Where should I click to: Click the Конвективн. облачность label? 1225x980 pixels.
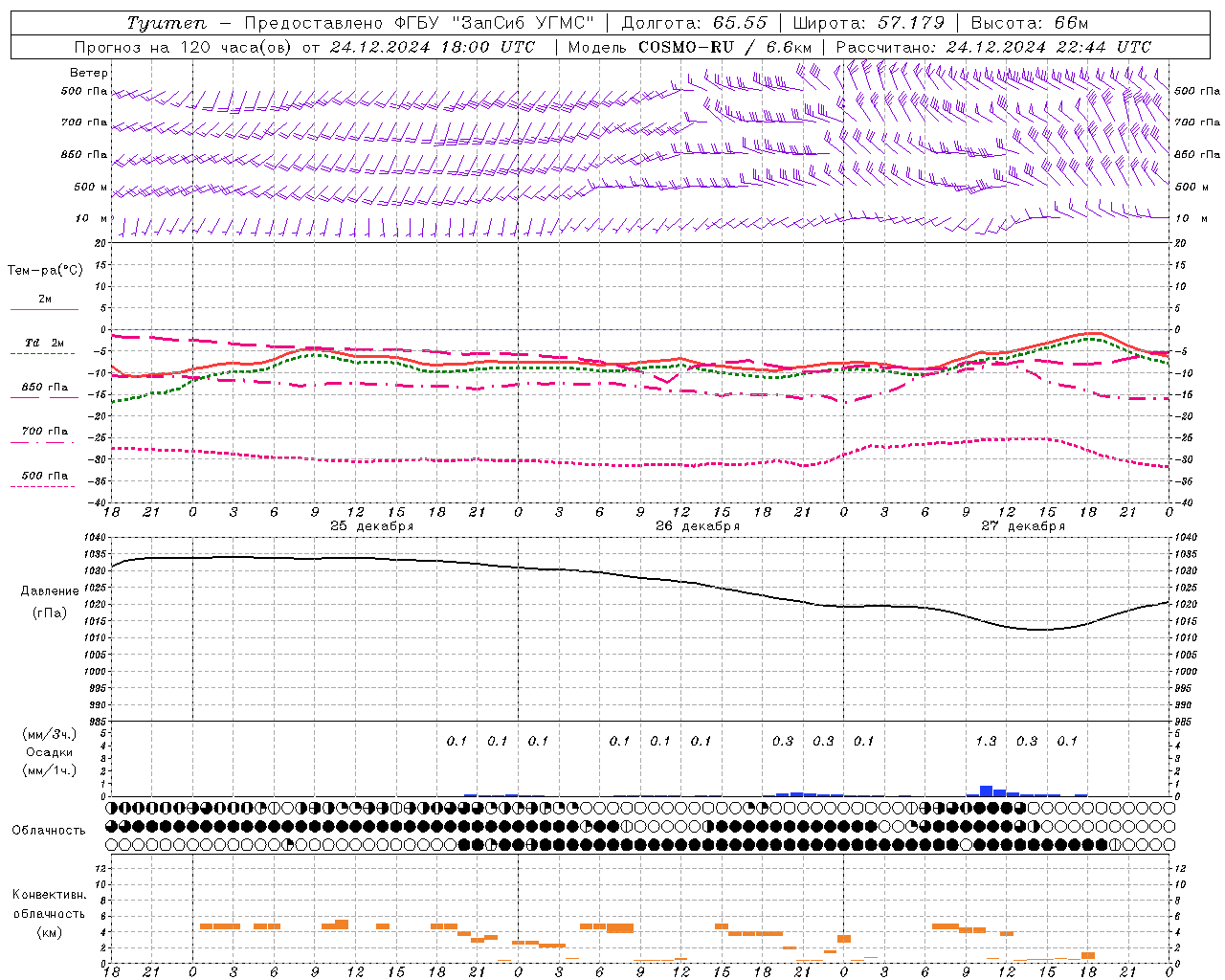[x=49, y=903]
